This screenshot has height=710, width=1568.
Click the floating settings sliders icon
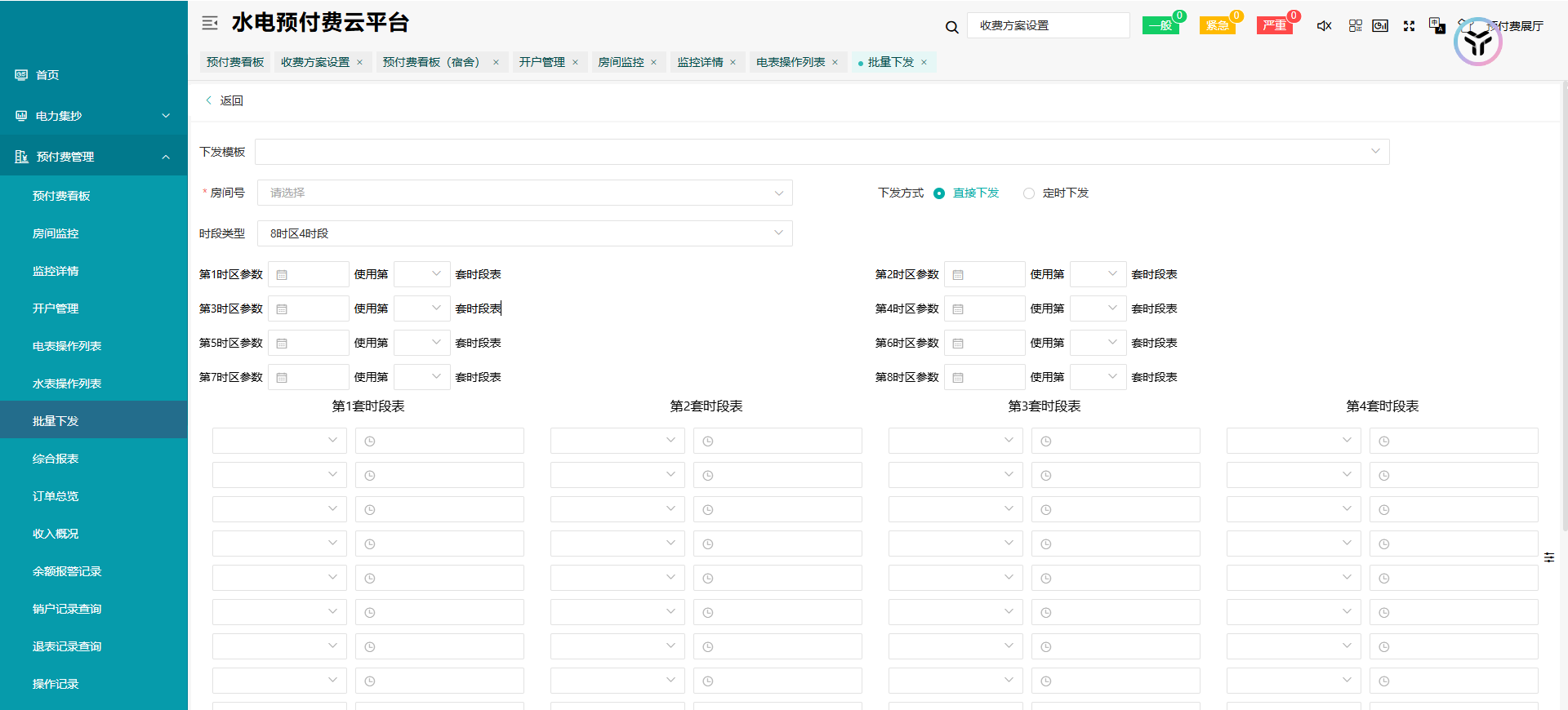coord(1549,557)
